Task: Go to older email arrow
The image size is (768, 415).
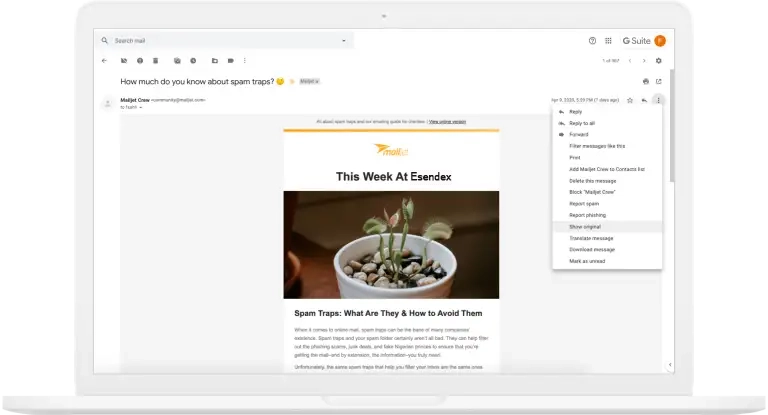Action: tap(644, 61)
